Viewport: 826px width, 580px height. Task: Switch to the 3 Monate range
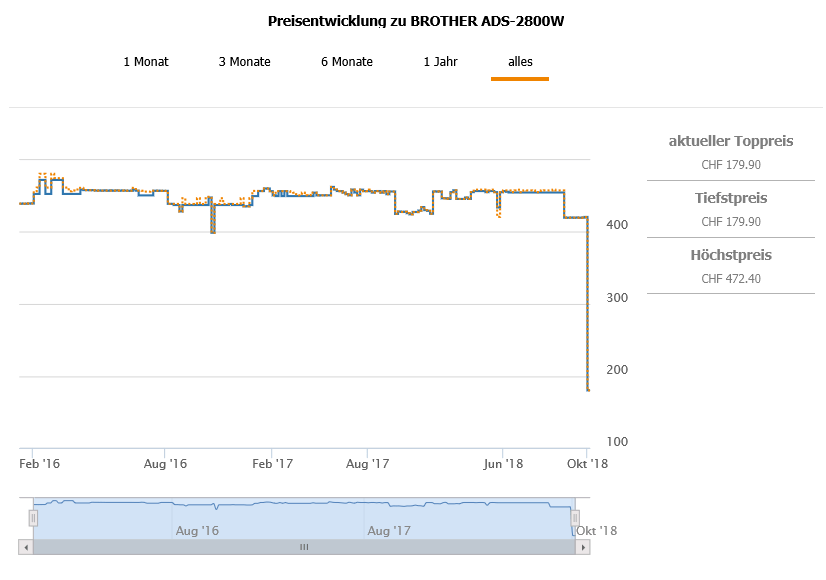245,62
